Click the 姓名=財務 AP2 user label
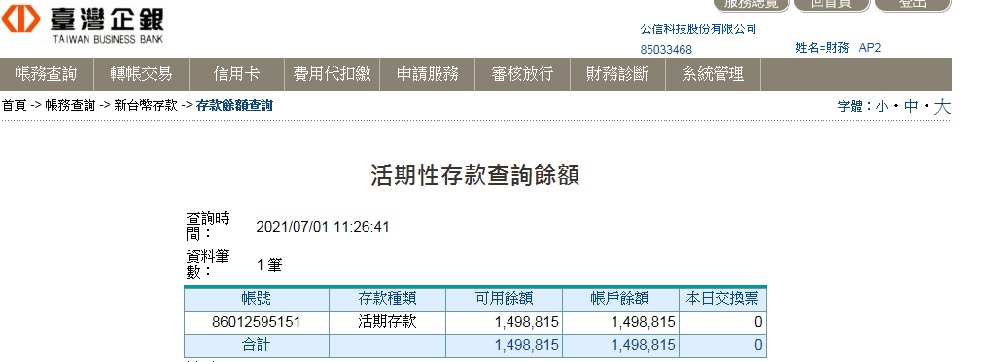This screenshot has height=362, width=981. click(838, 48)
